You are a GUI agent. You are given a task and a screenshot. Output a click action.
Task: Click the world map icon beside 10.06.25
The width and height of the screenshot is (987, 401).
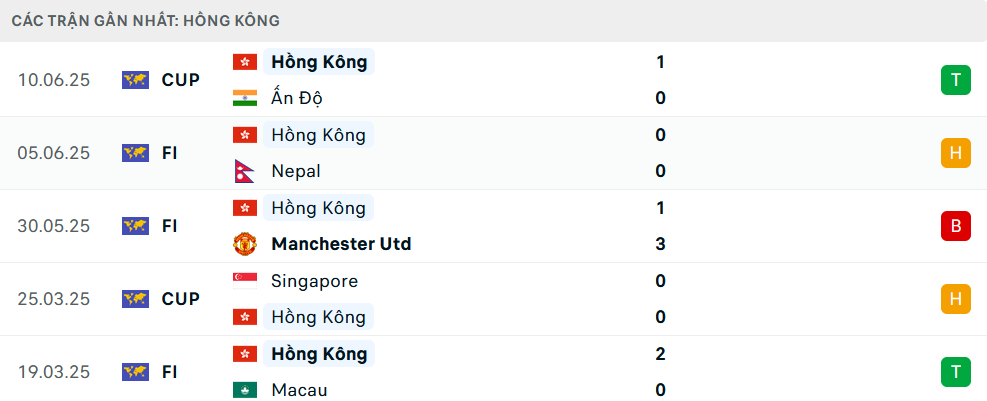[135, 80]
